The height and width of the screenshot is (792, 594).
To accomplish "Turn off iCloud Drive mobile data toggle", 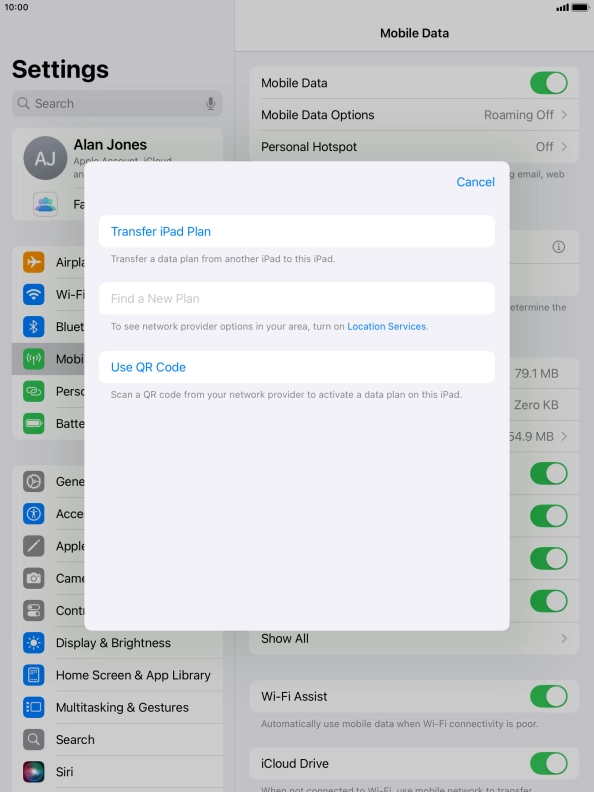I will pyautogui.click(x=549, y=764).
